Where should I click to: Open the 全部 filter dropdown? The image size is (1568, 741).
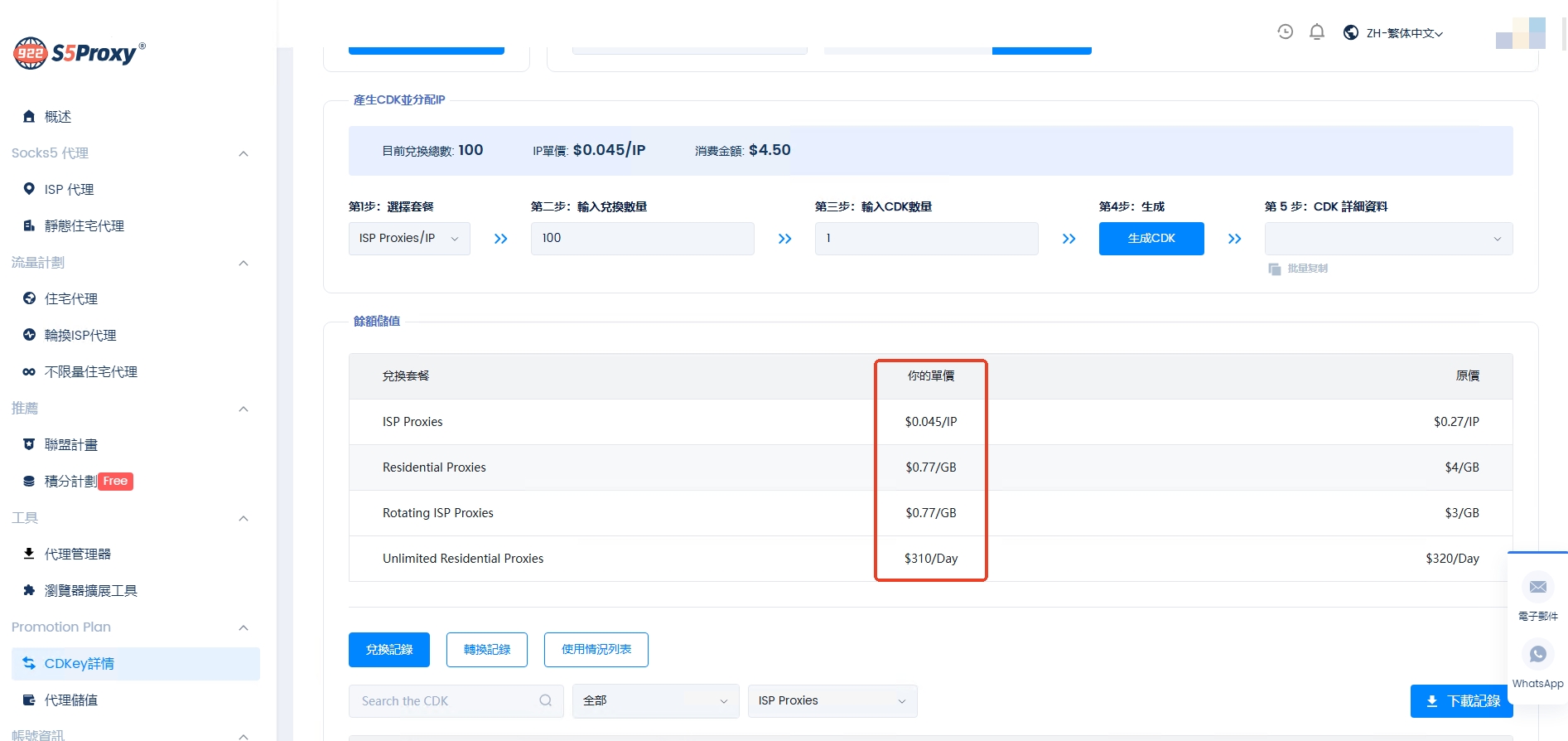(x=655, y=701)
